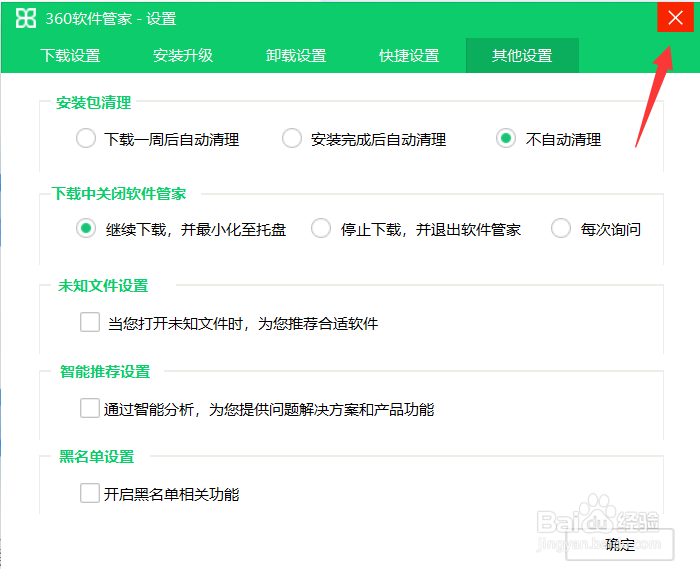The image size is (700, 569).
Task: Enable the 开启黑名单相关功能 checkbox
Action: coord(90,494)
